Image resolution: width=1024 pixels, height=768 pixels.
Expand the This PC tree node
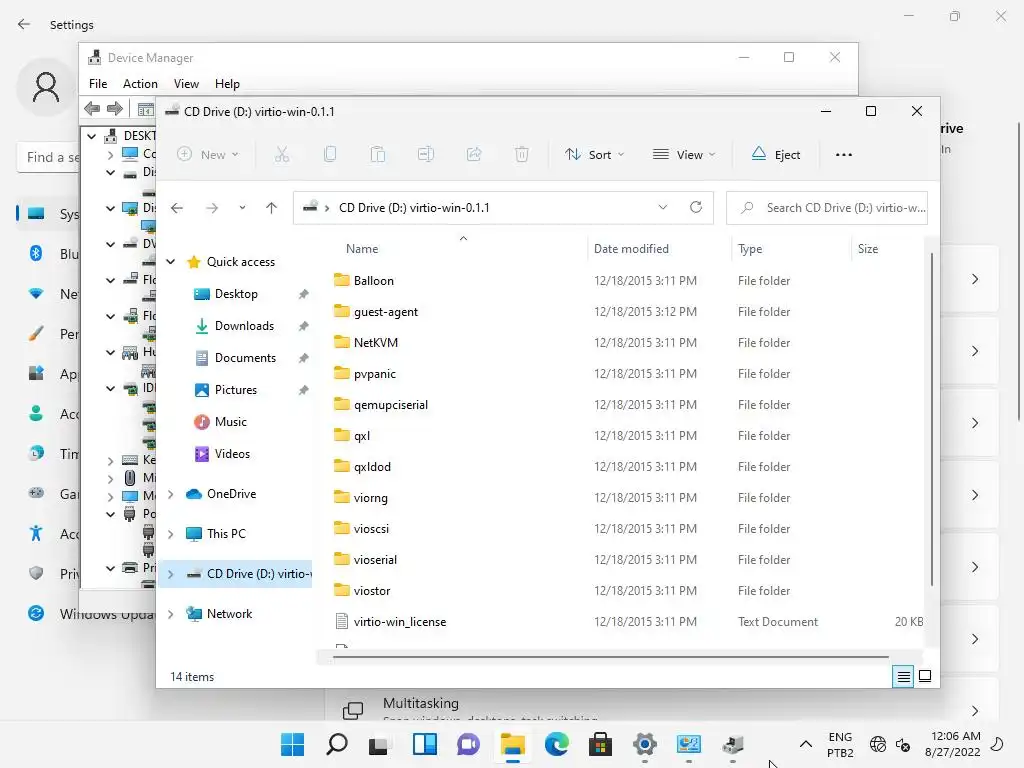click(x=171, y=534)
